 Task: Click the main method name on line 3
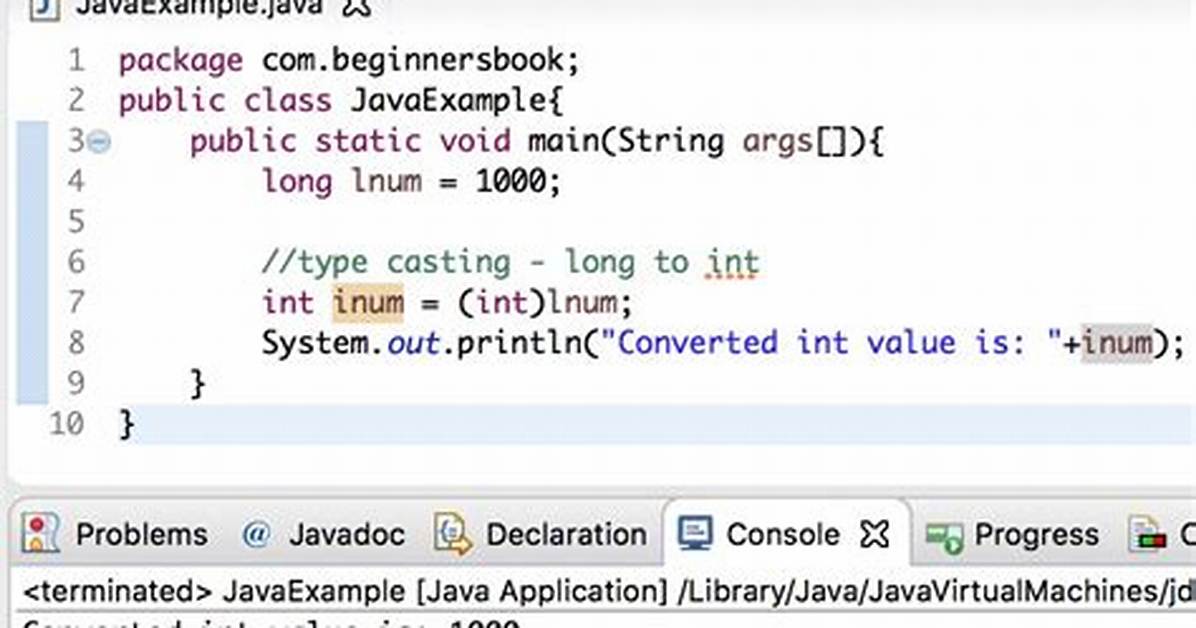click(x=563, y=141)
